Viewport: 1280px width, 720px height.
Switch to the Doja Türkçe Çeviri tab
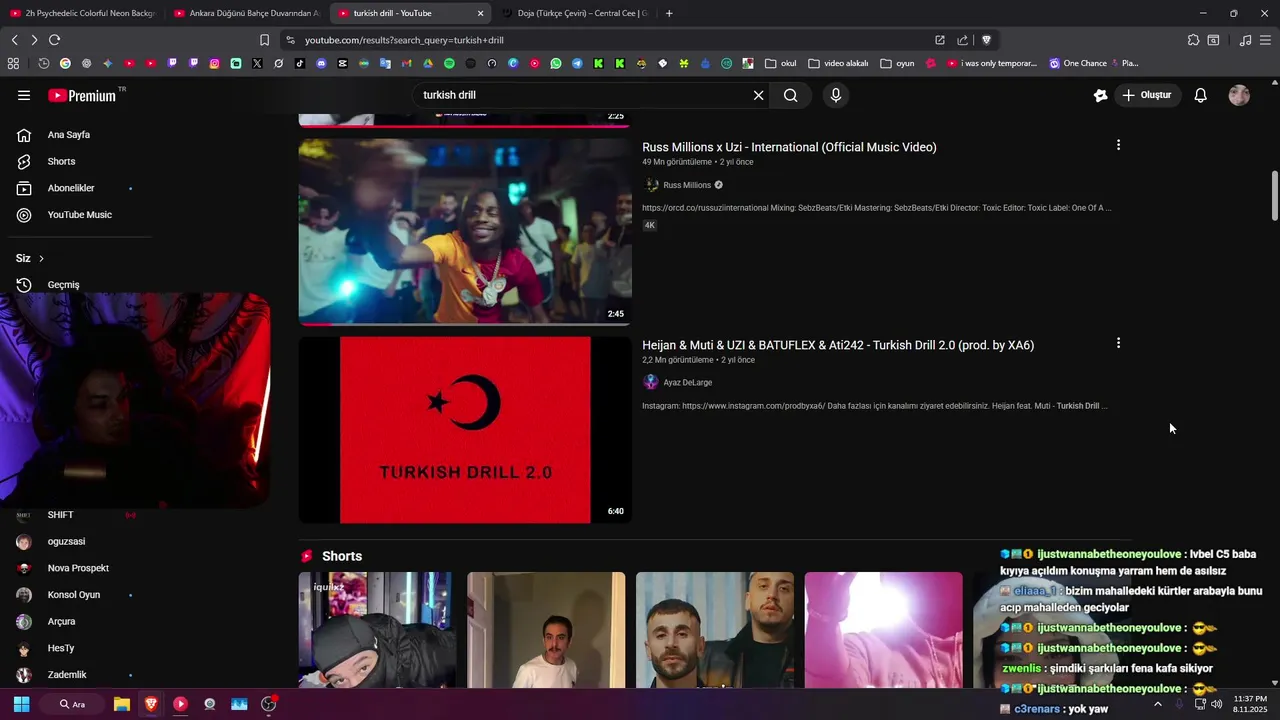pos(574,13)
